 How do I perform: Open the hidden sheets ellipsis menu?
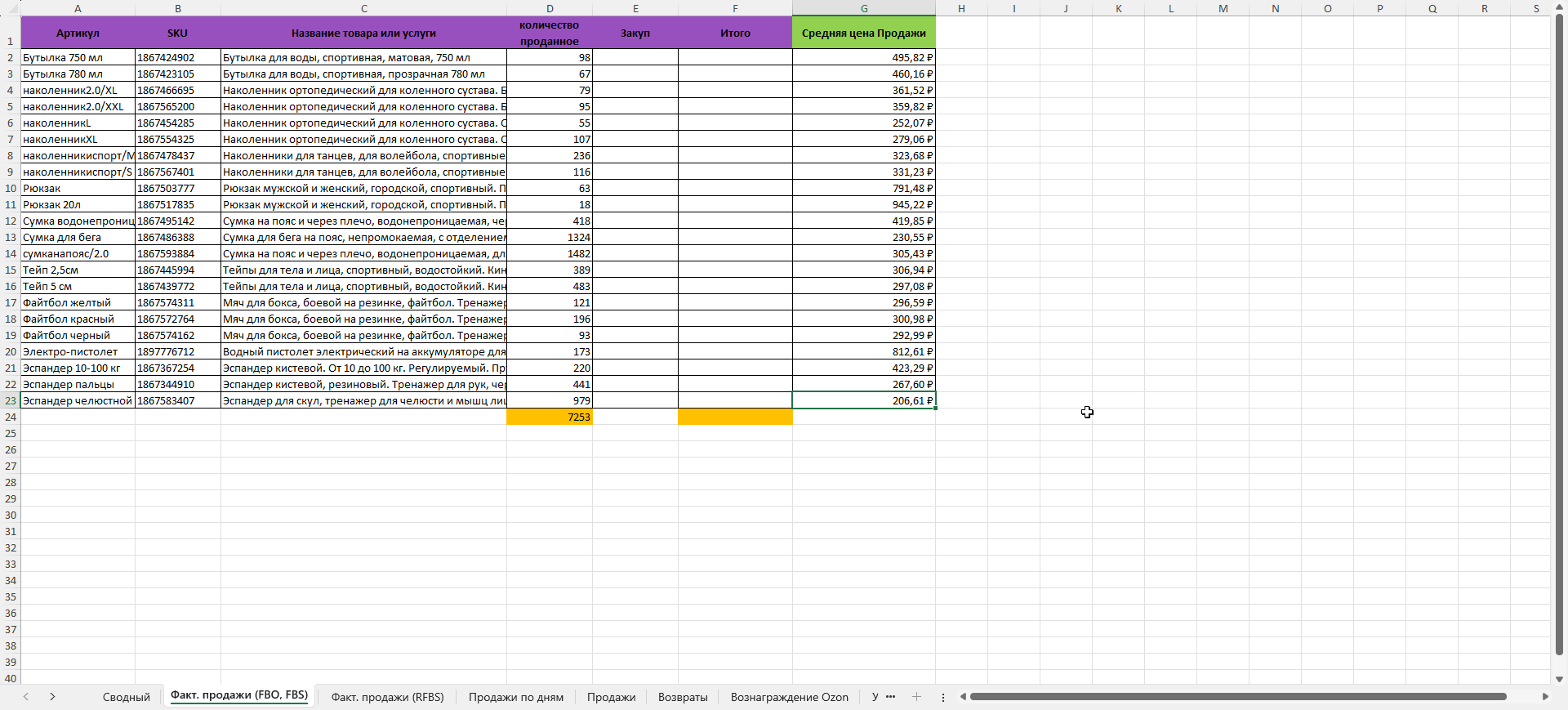tap(890, 697)
